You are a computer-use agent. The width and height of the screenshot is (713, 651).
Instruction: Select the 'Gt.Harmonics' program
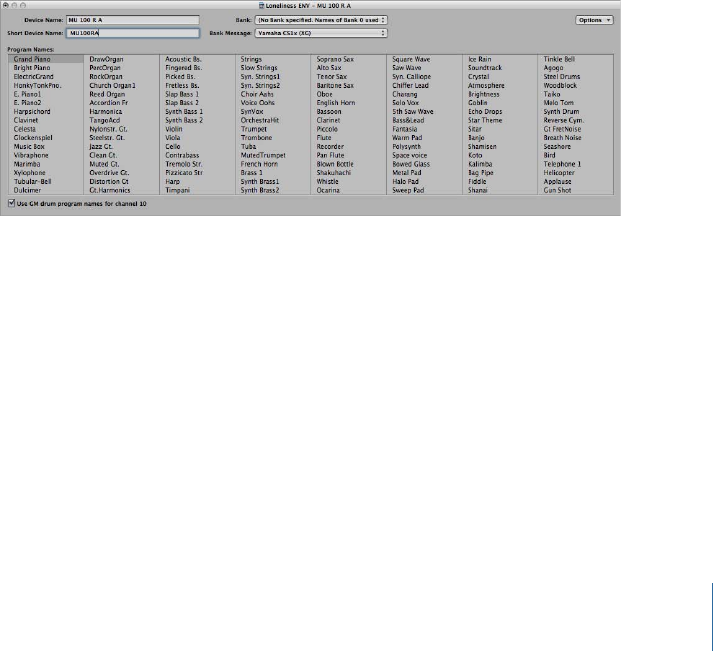(110, 190)
